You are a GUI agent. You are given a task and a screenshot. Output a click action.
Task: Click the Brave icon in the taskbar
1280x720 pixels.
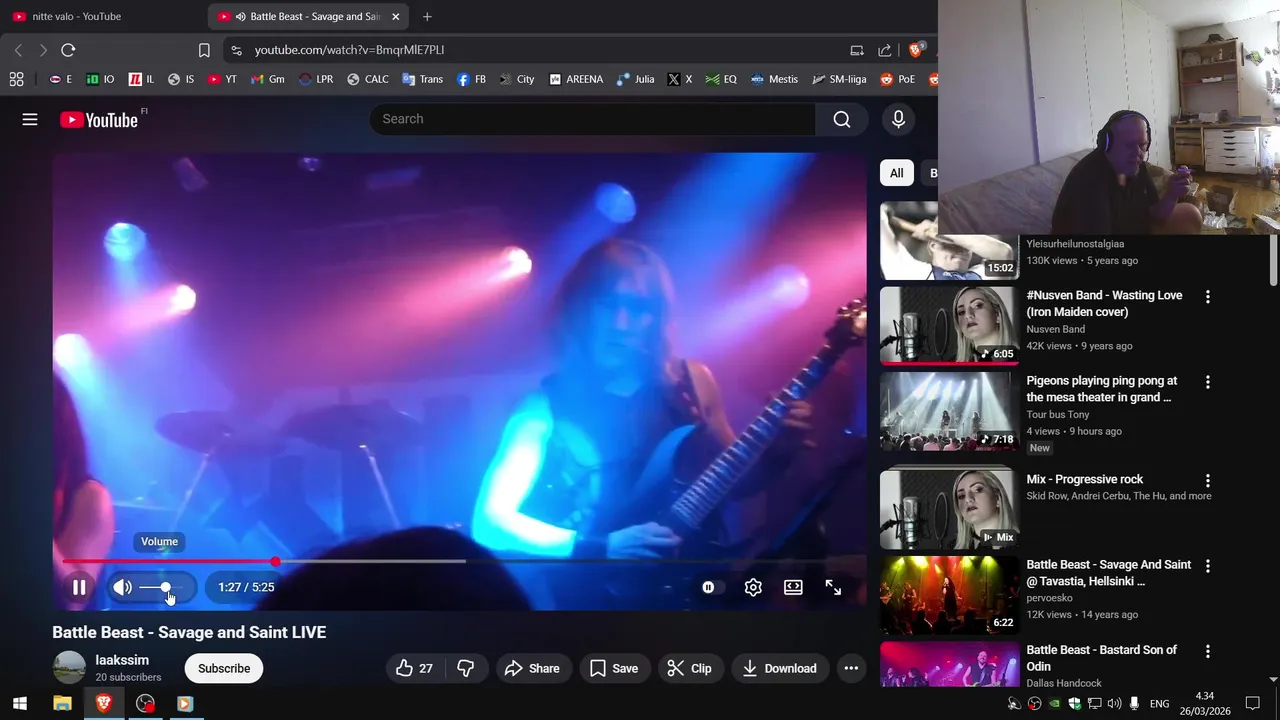coord(103,703)
